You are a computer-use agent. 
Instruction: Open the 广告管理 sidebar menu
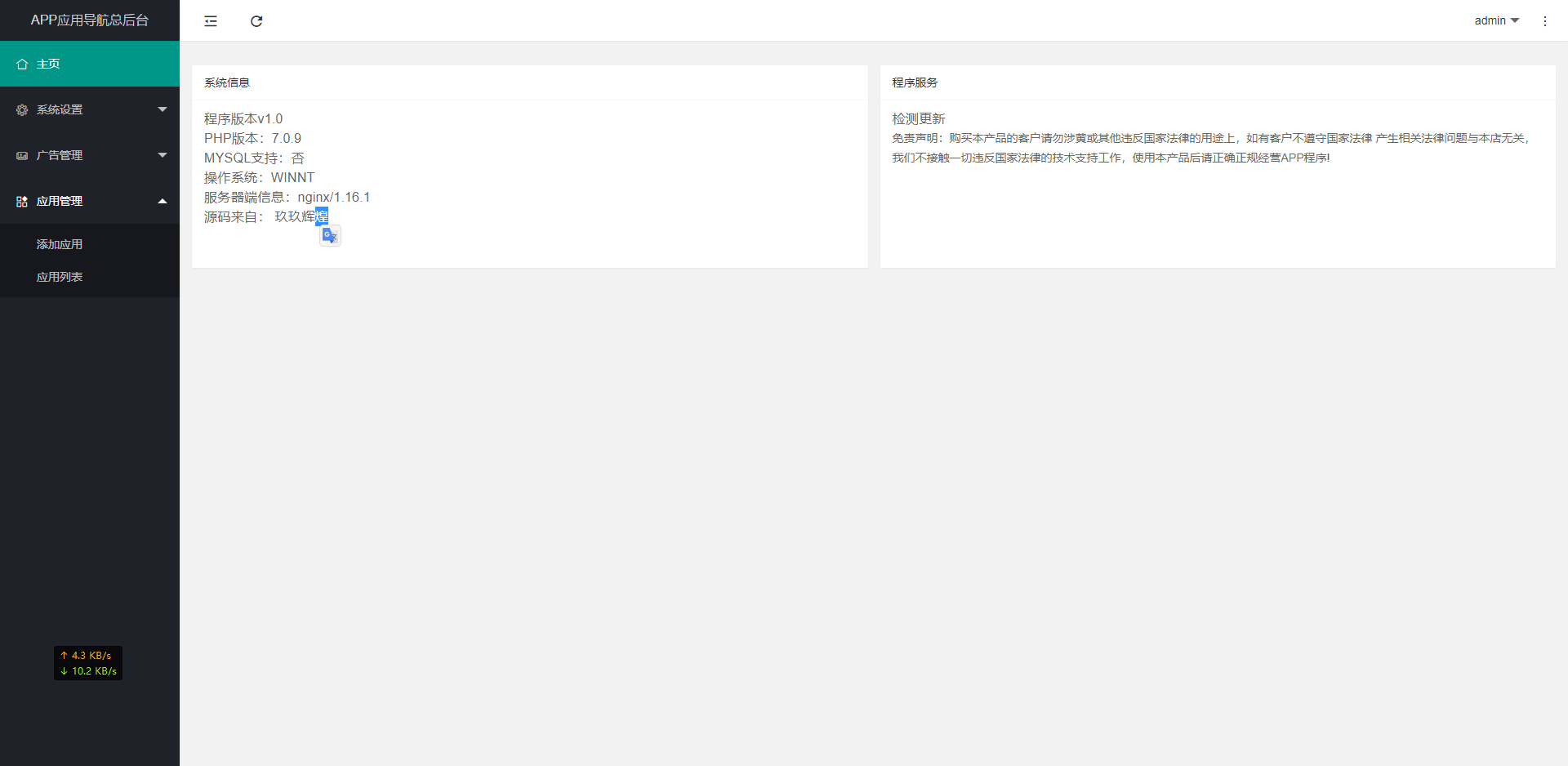[x=90, y=155]
